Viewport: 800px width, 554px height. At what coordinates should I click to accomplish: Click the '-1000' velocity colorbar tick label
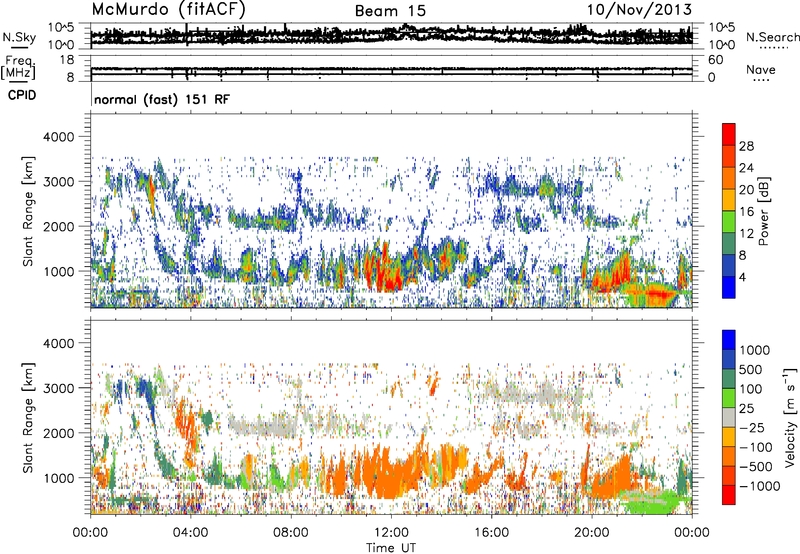pyautogui.click(x=759, y=486)
